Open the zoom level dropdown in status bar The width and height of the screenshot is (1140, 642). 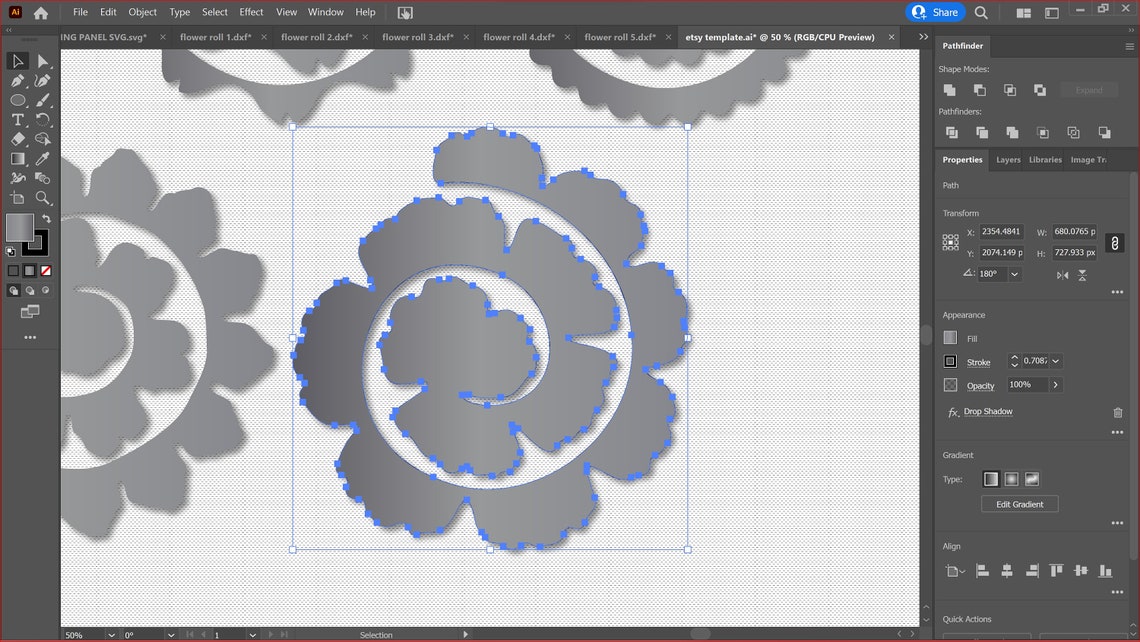(x=110, y=634)
